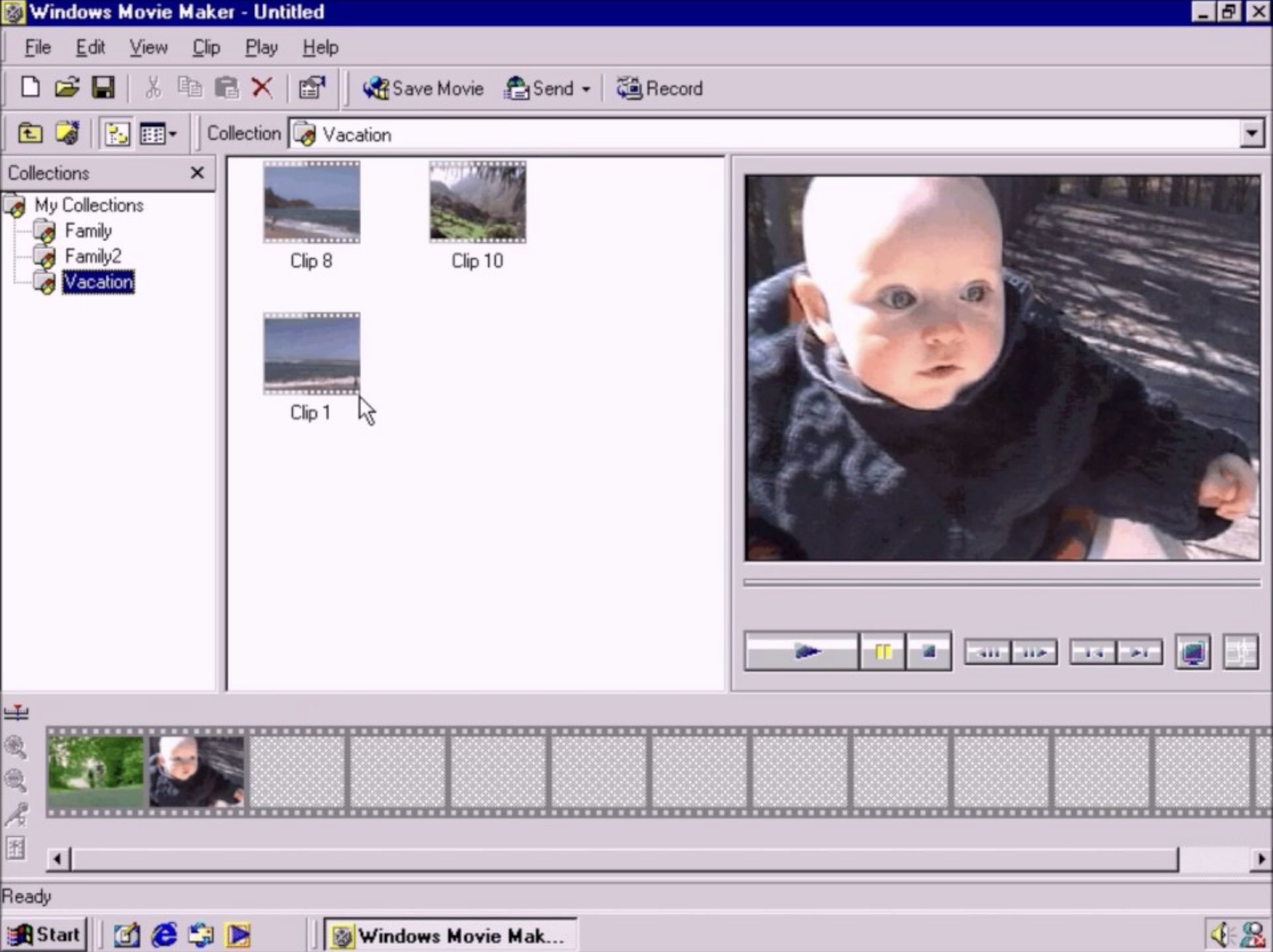Open the Vacation collection dropdown list
Screen dimensions: 1273x952
click(x=1252, y=134)
